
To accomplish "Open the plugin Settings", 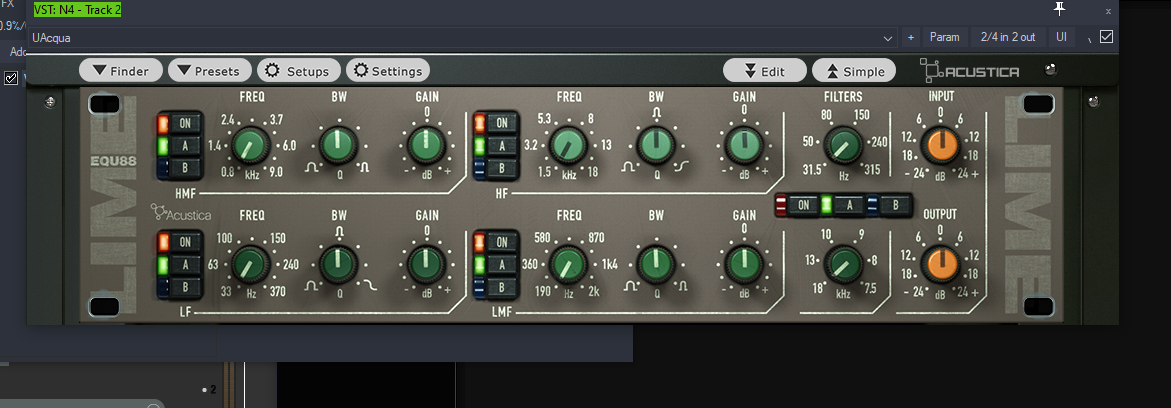I will [388, 71].
